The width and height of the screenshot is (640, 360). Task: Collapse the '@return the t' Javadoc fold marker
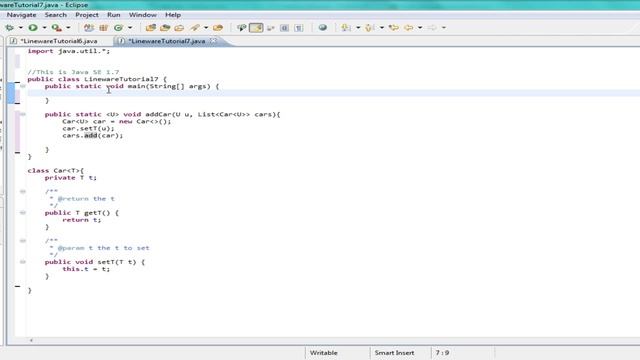pos(23,191)
